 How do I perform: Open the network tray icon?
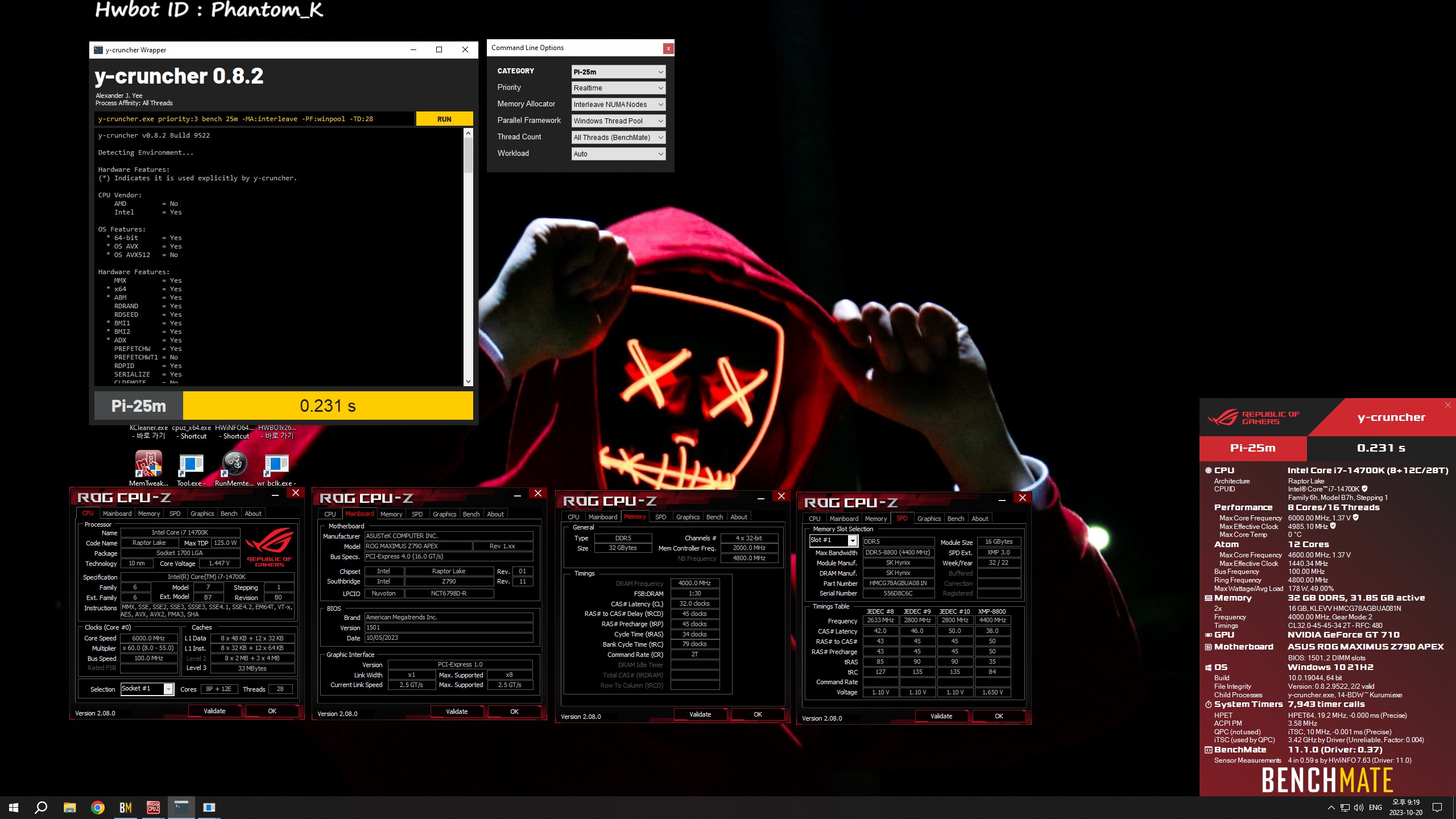[1345, 808]
